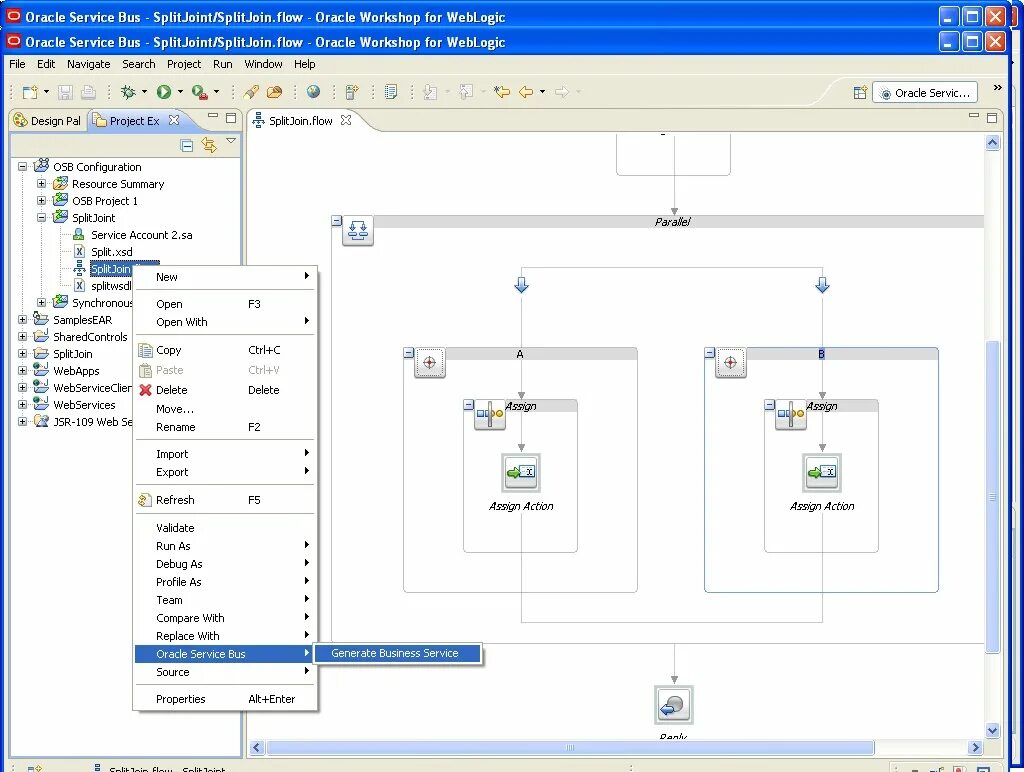Open the File menu
Viewport: 1024px width, 772px height.
tap(17, 64)
